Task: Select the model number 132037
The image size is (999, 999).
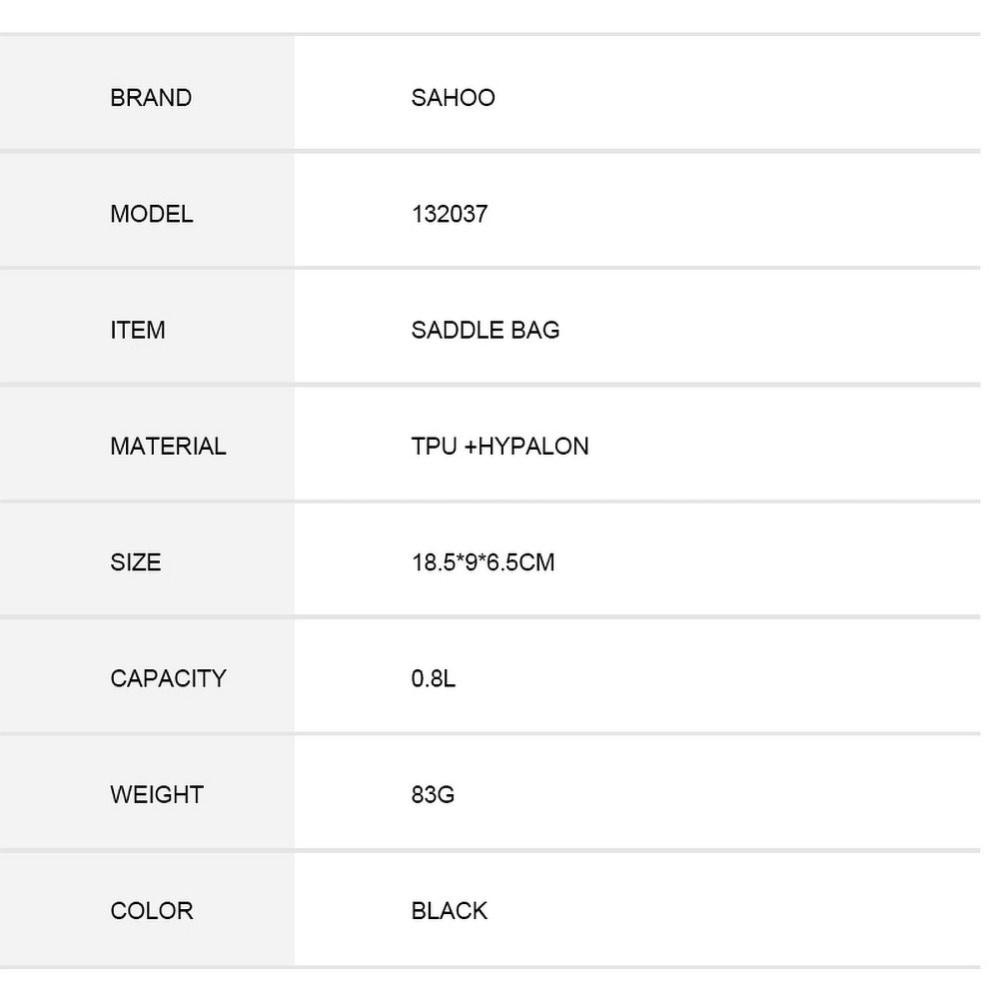Action: (x=449, y=214)
